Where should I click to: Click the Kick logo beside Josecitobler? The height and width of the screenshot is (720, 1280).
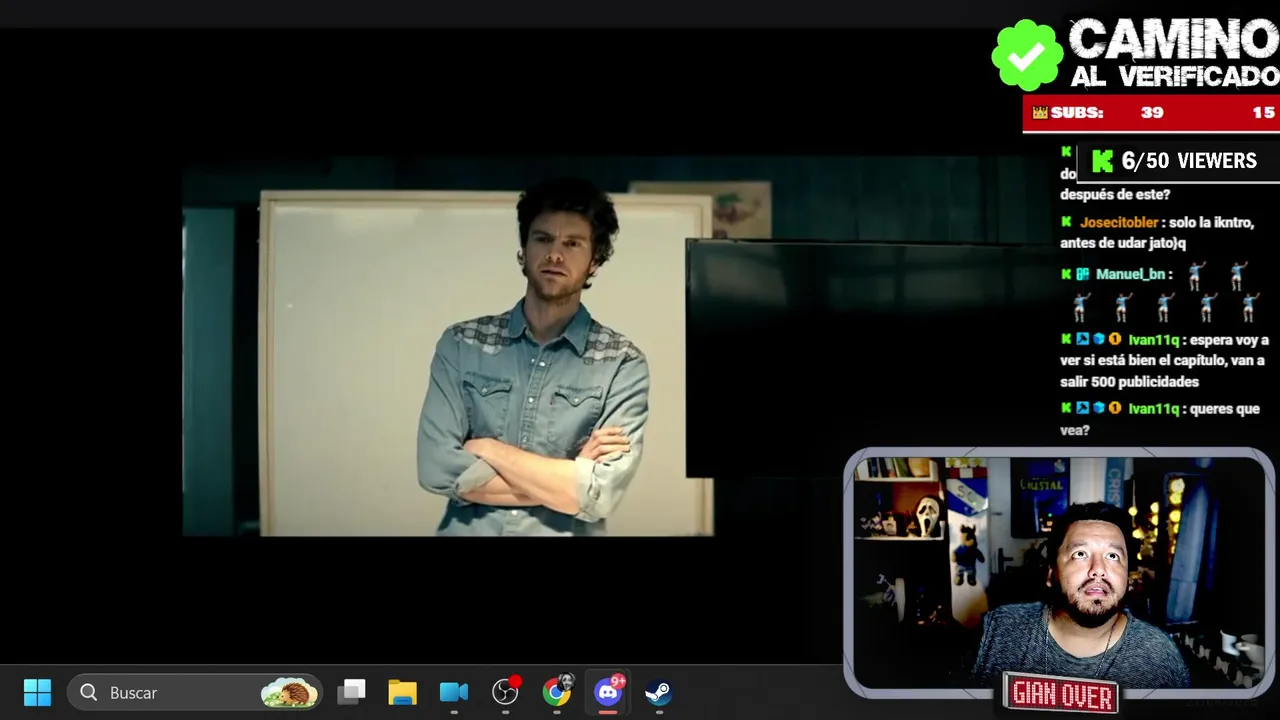pos(1066,222)
